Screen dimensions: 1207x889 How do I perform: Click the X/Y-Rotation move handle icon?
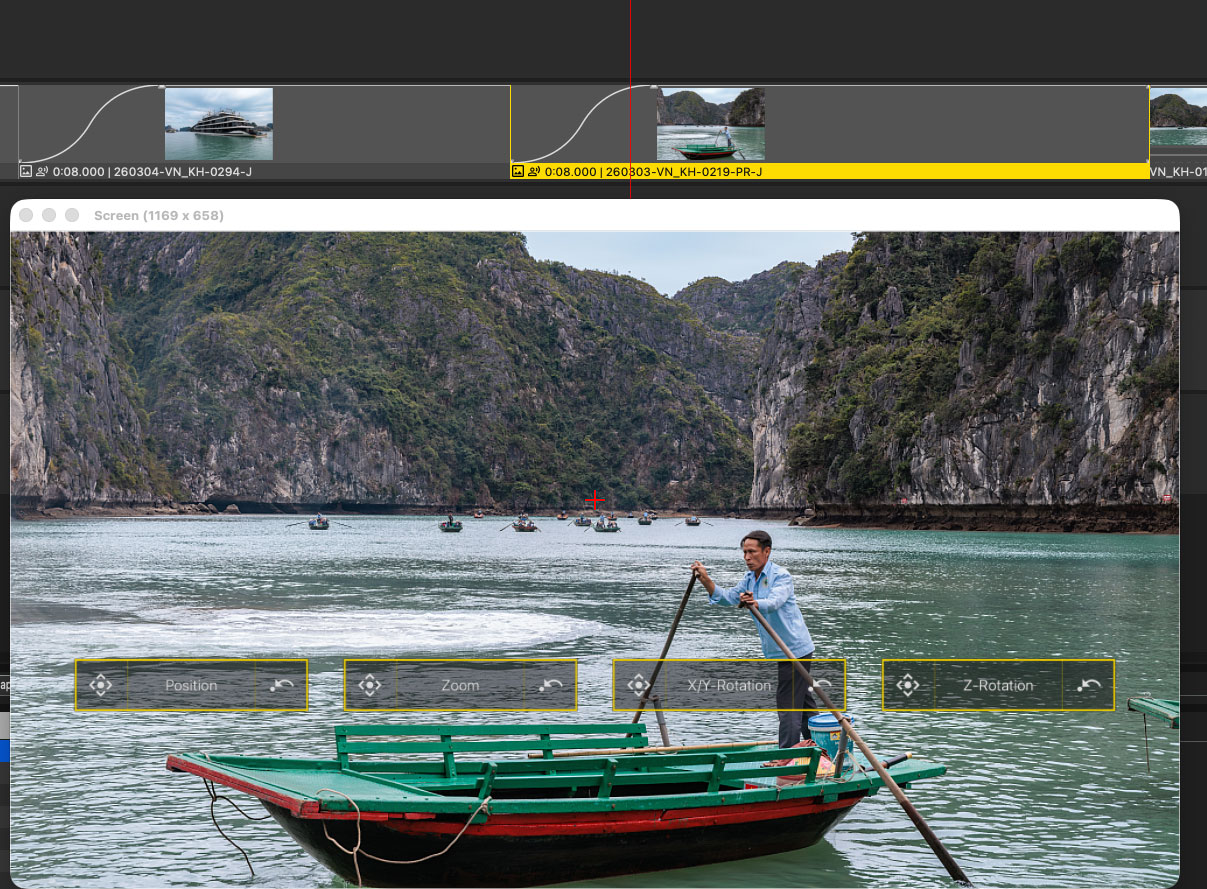click(639, 686)
